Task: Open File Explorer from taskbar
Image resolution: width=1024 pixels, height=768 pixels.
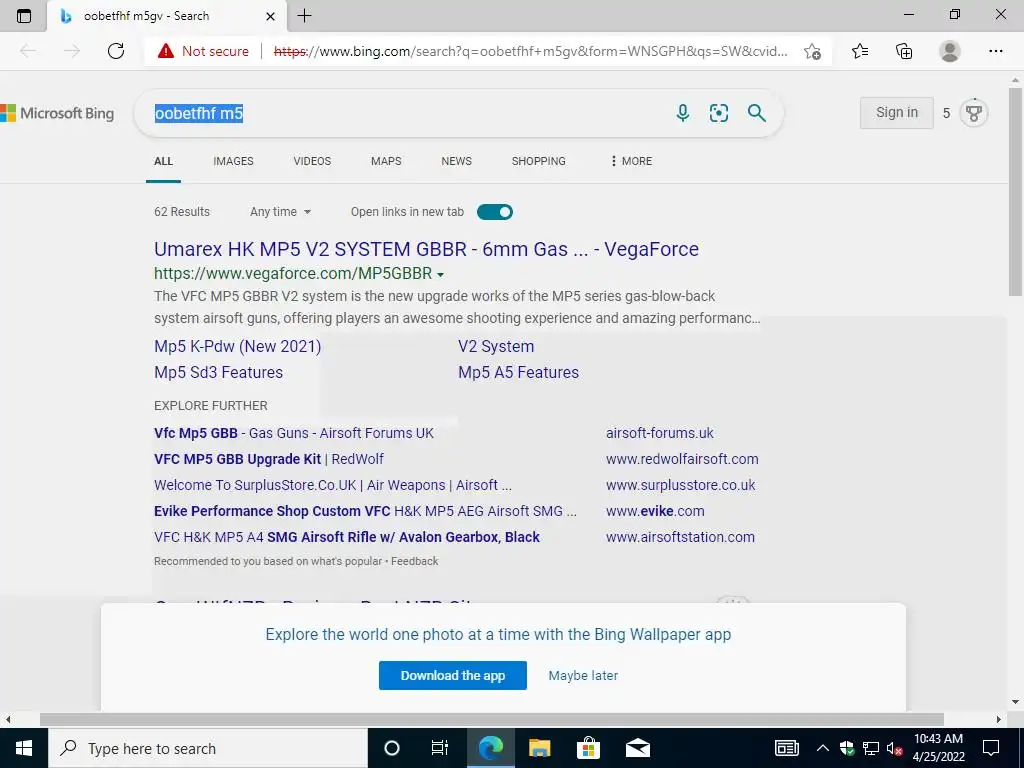Action: (539, 748)
